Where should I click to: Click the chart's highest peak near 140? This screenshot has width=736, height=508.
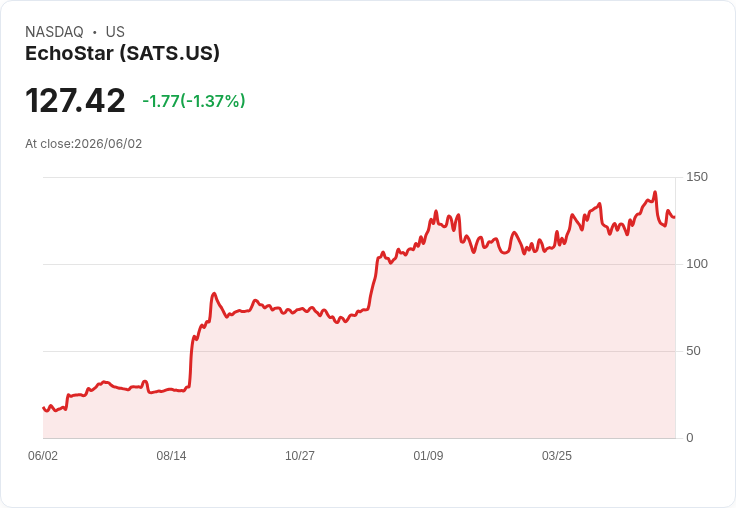click(655, 192)
